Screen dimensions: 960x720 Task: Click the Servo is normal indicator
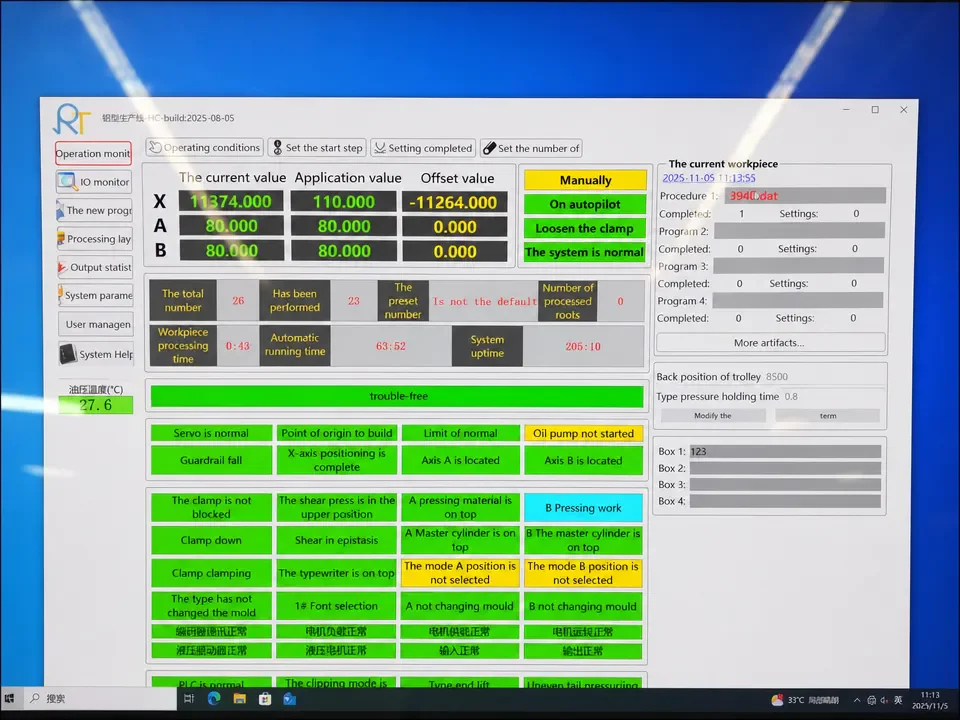(211, 433)
